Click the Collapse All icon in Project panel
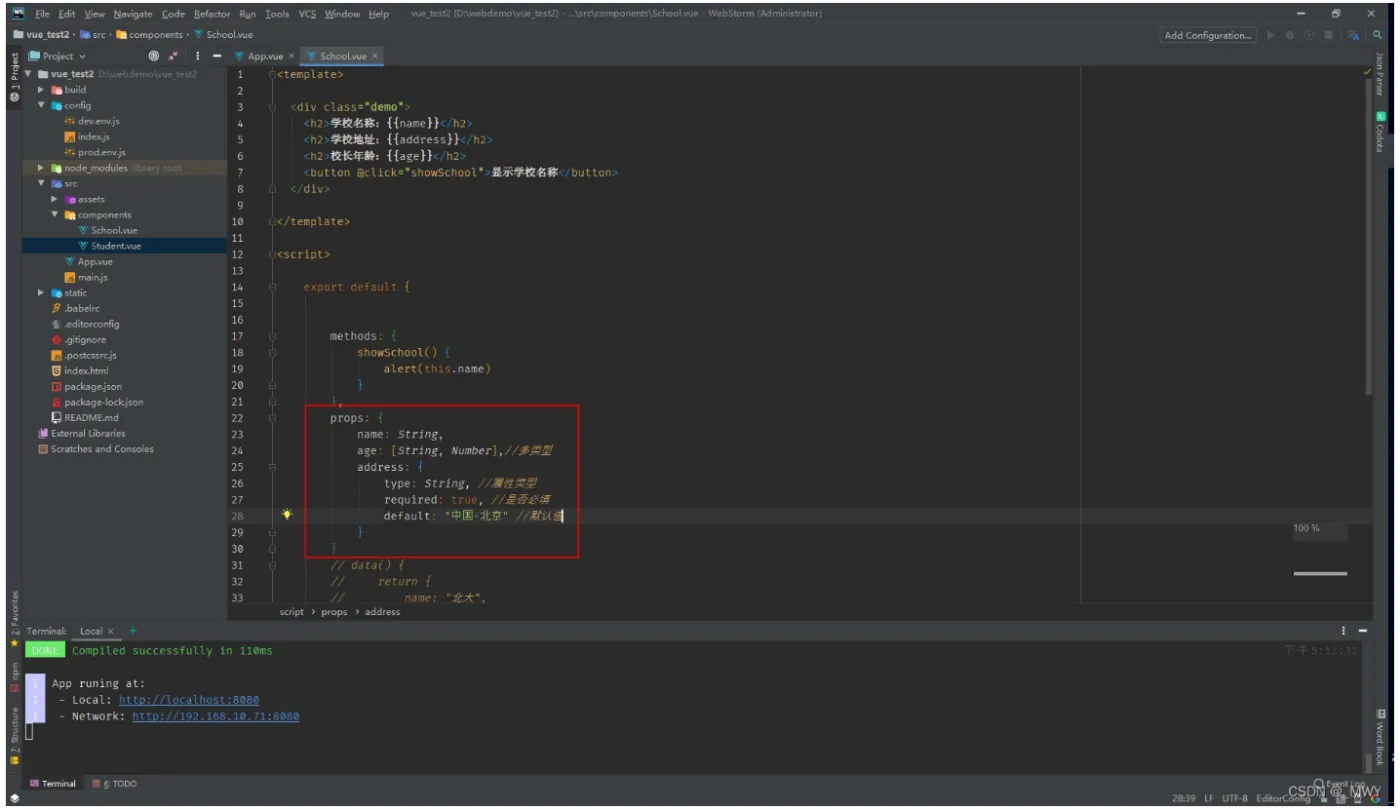The image size is (1400, 810). 172,56
